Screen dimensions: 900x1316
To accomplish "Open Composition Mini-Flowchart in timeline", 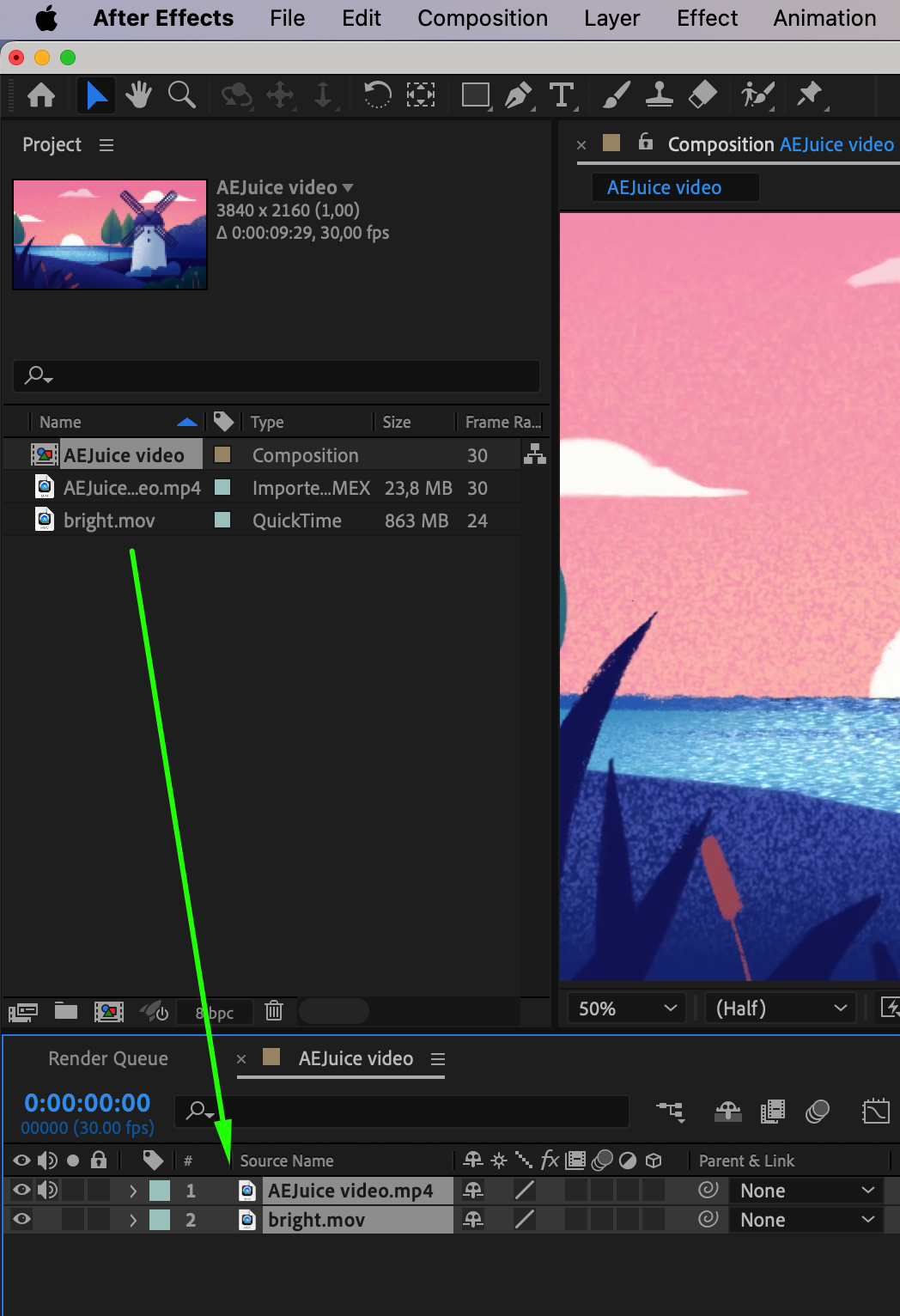I will coord(672,1112).
